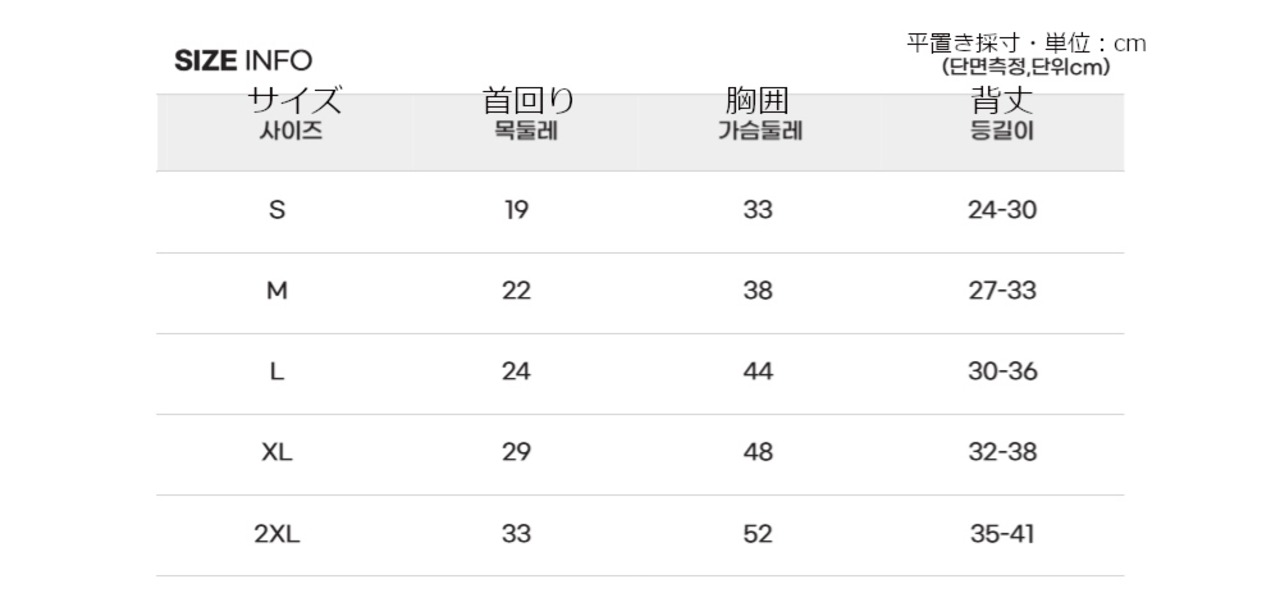Click the SIZE INFO heading
Screen dimensions: 1280x602
pyautogui.click(x=243, y=61)
